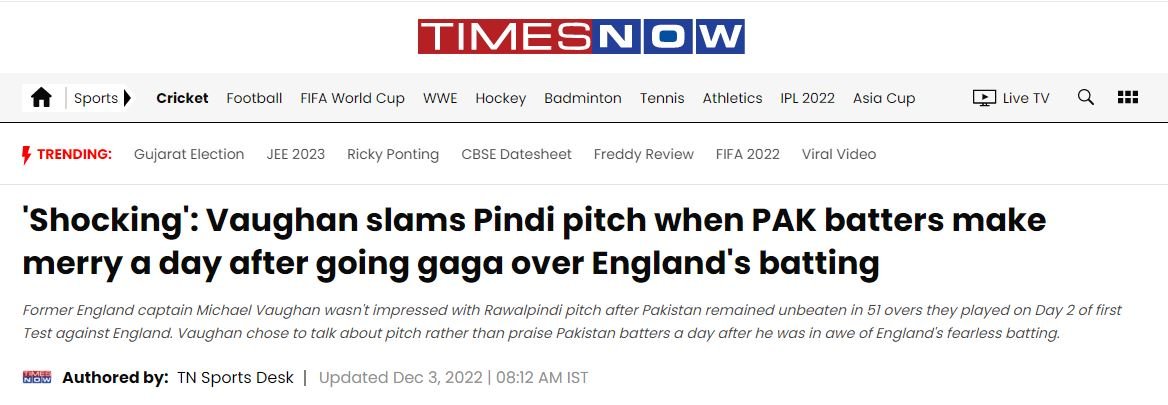1168x405 pixels.
Task: Open the Gujarat Election trending link
Action: (189, 154)
